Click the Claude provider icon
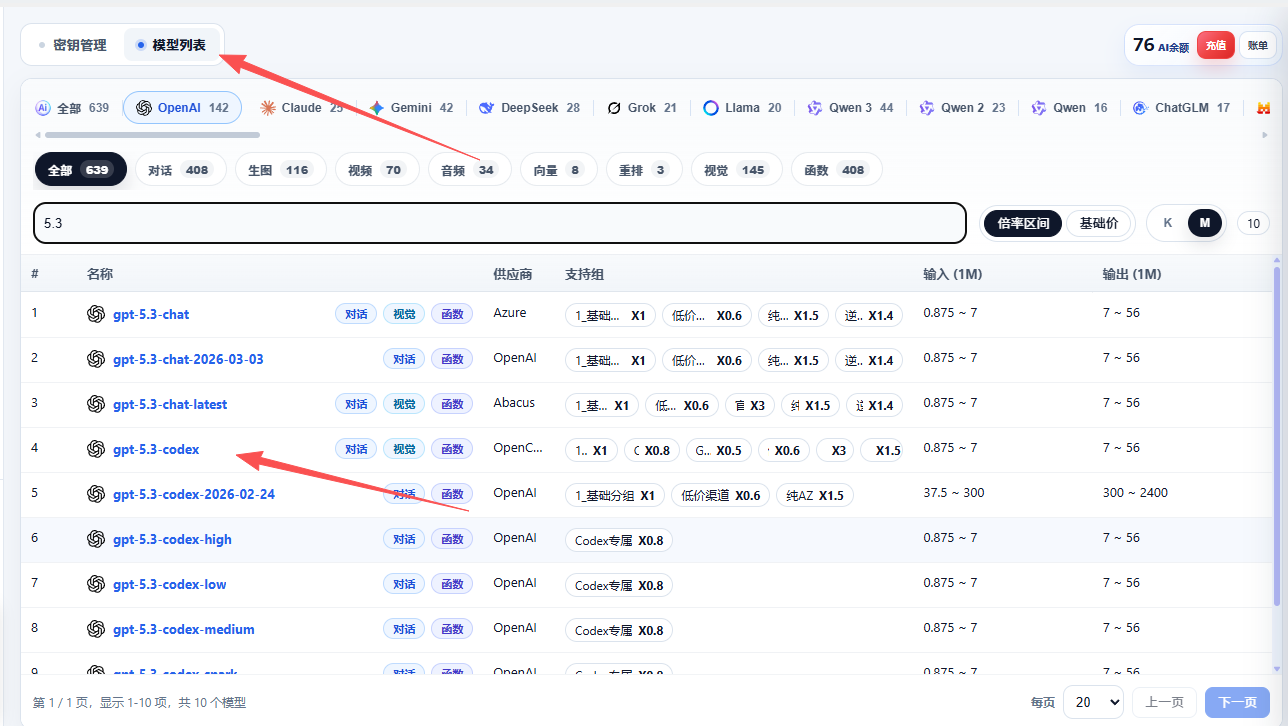 click(x=268, y=108)
